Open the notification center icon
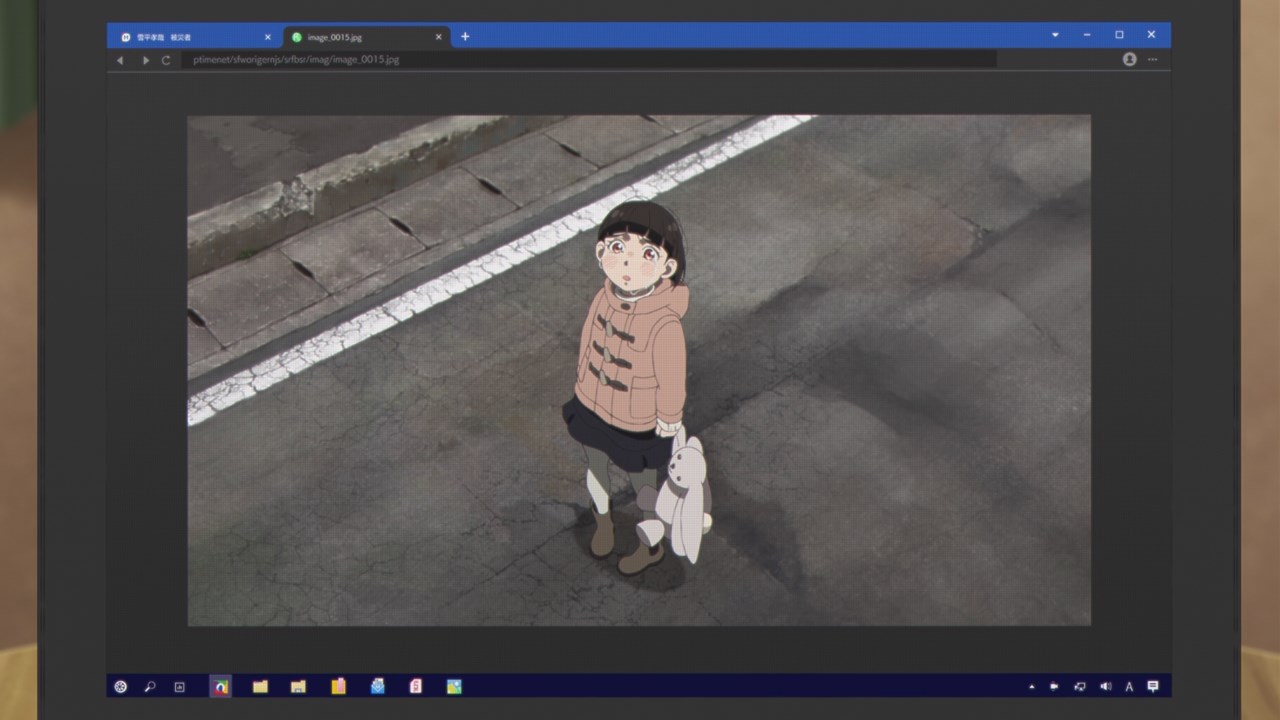The width and height of the screenshot is (1280, 720). tap(1153, 687)
